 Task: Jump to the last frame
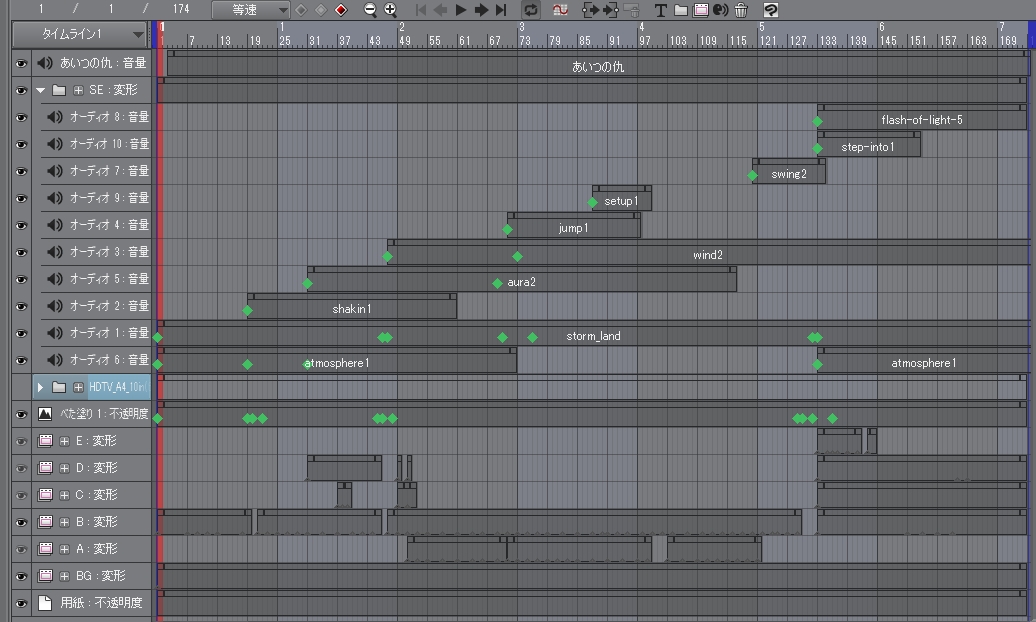click(x=501, y=10)
